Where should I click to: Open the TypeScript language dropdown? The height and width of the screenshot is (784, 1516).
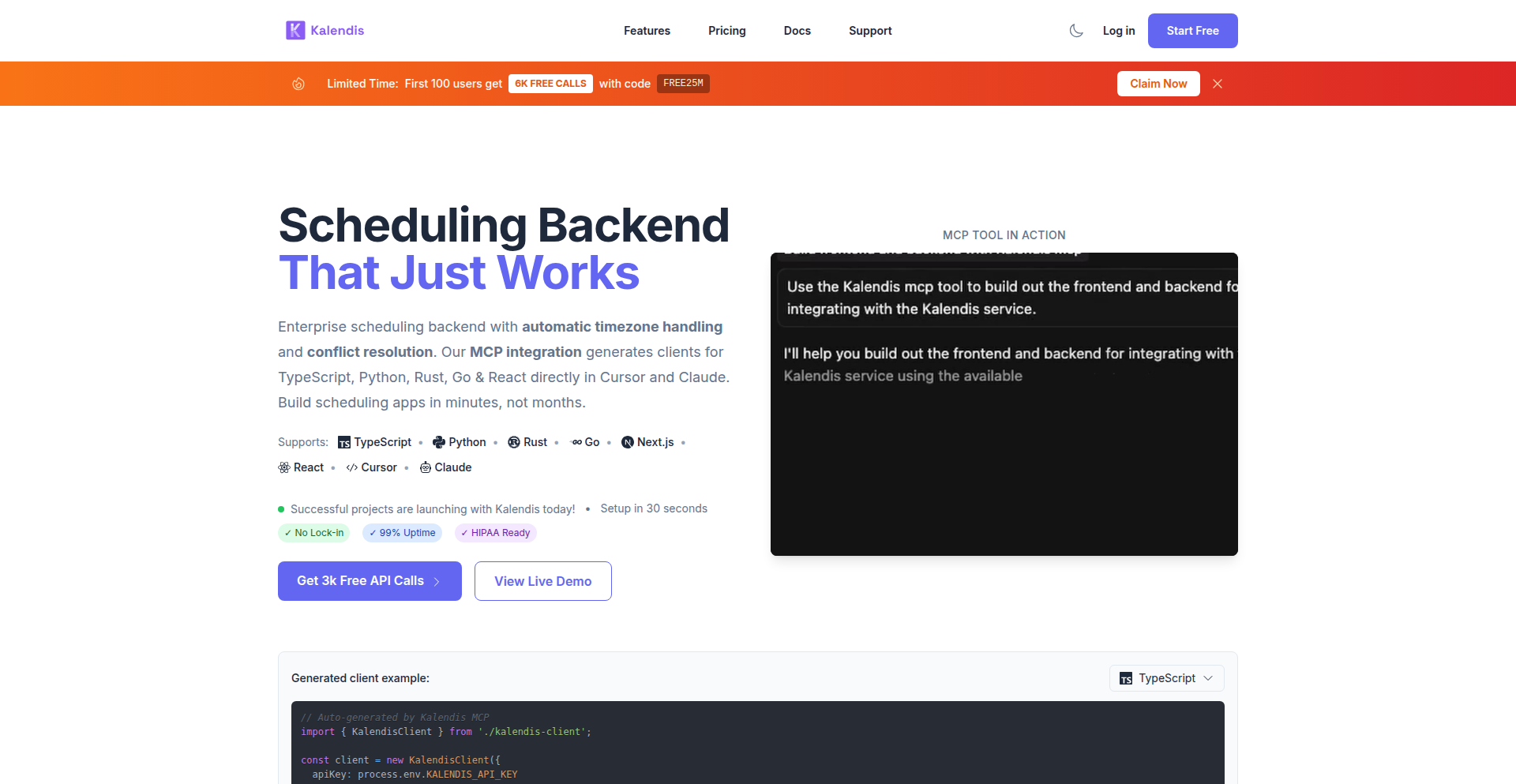(x=1166, y=678)
